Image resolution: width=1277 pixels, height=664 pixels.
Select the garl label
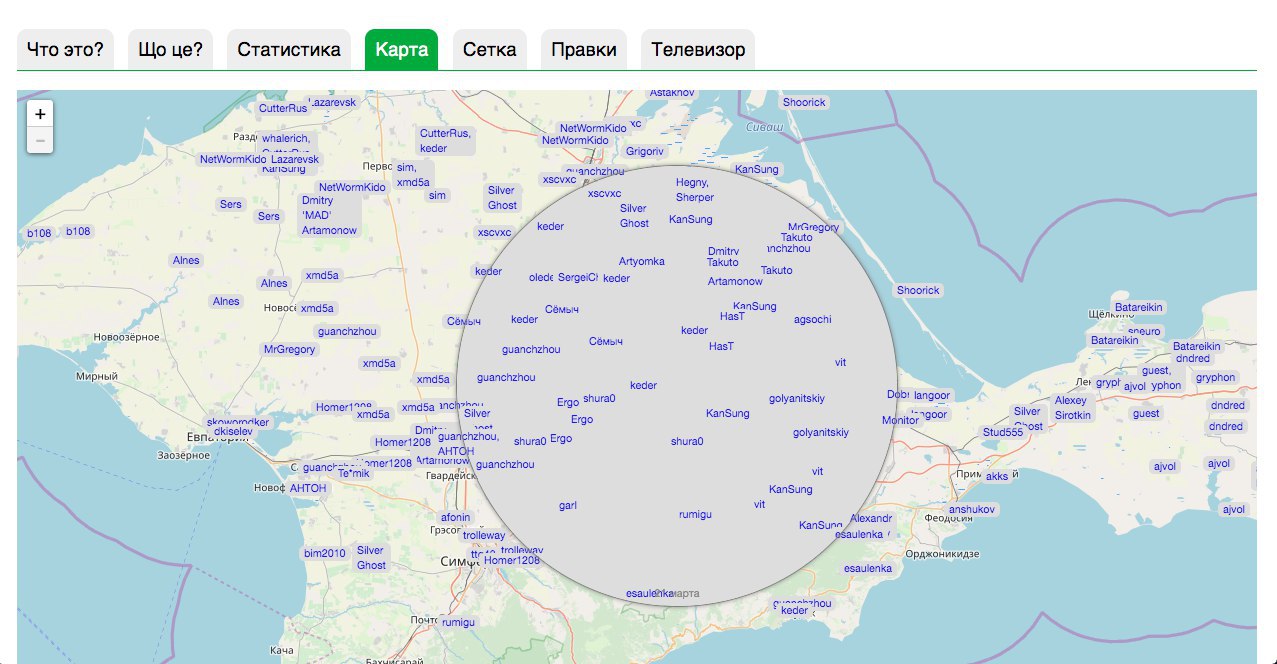[x=568, y=505]
